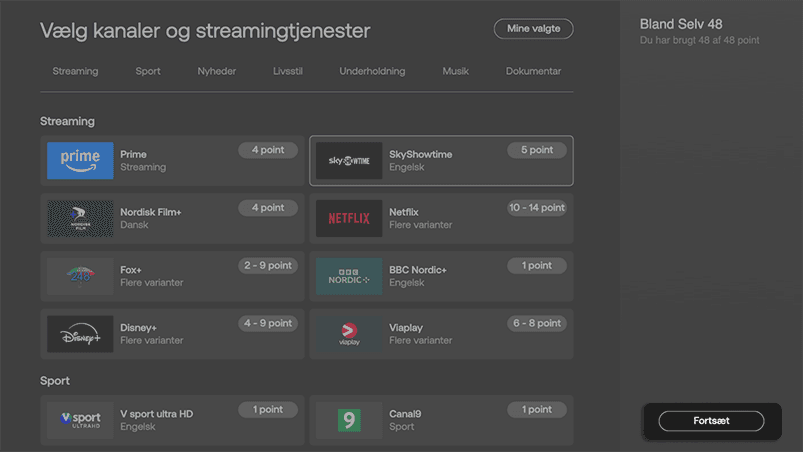This screenshot has width=803, height=452.
Task: Go to the Dokumentar tab
Action: (533, 71)
